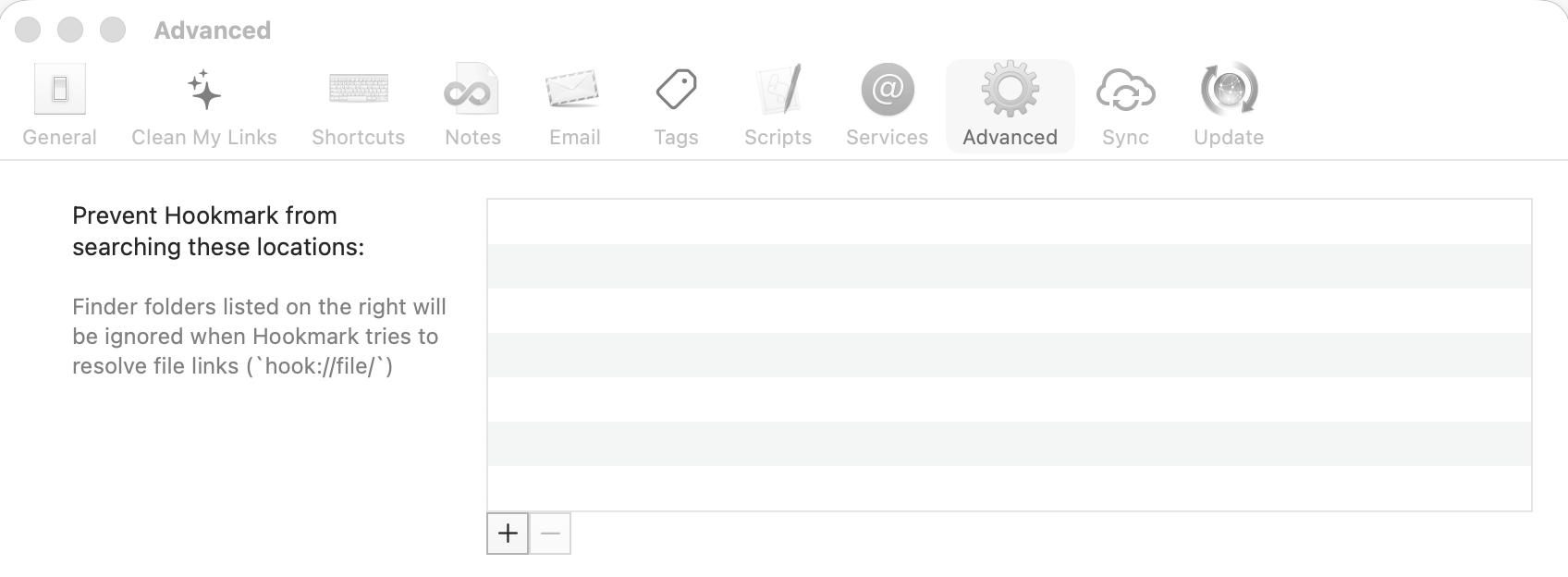1568x577 pixels.
Task: Switch to the Tags pane icon
Action: [x=676, y=90]
